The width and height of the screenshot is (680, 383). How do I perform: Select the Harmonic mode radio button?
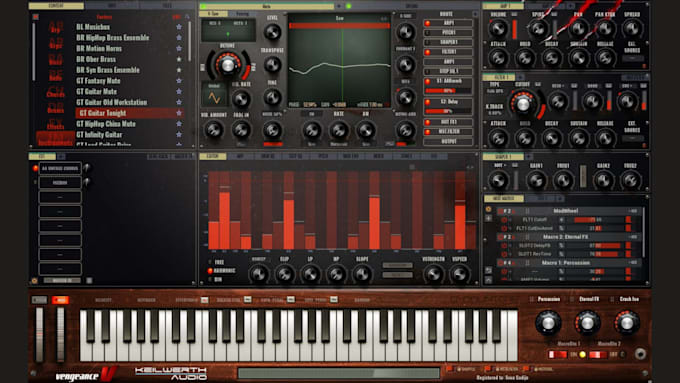210,271
